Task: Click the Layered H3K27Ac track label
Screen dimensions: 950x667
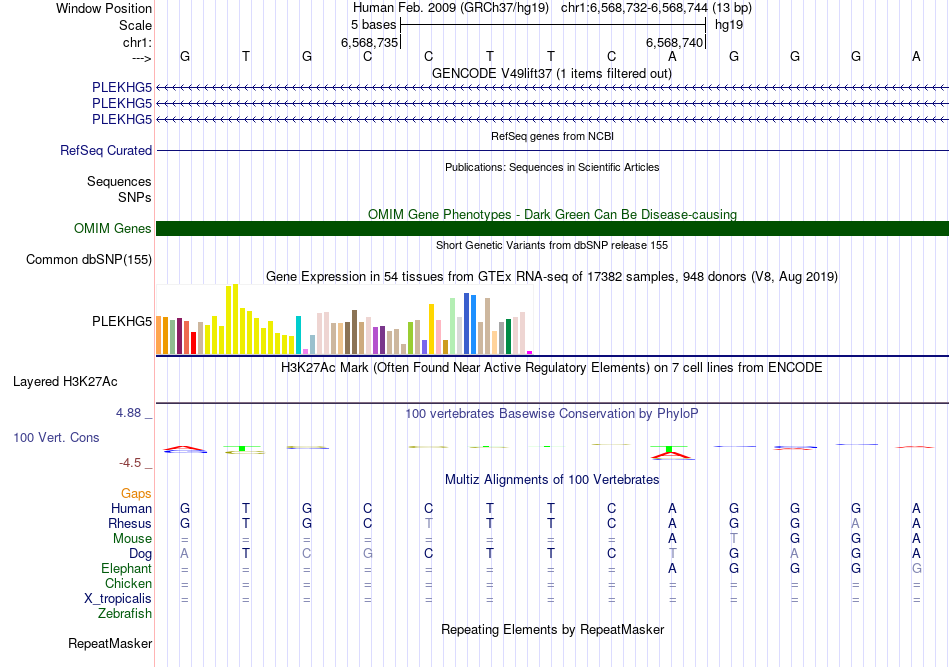Action: tap(65, 382)
